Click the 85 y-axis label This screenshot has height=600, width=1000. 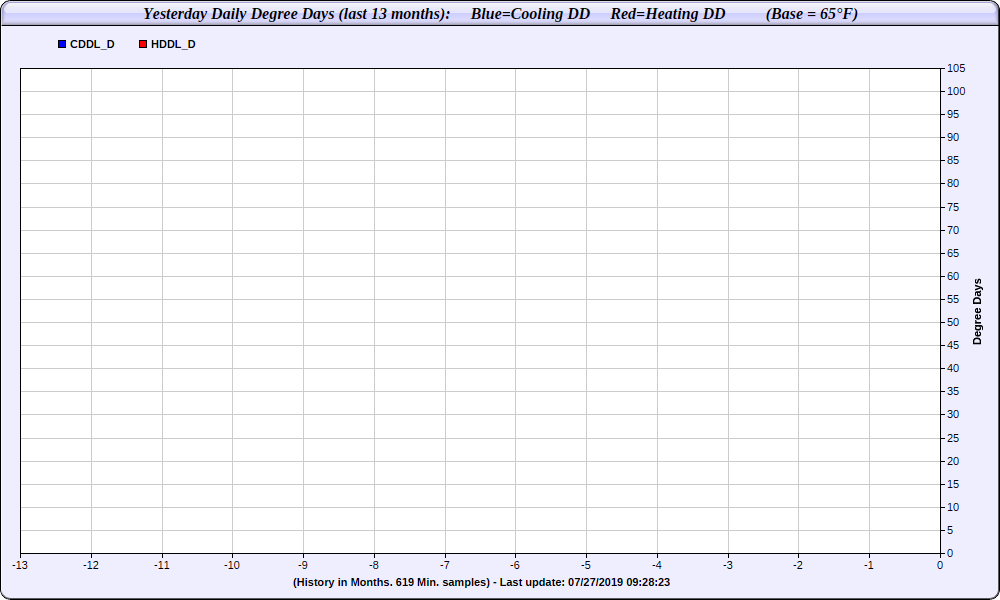[953, 160]
